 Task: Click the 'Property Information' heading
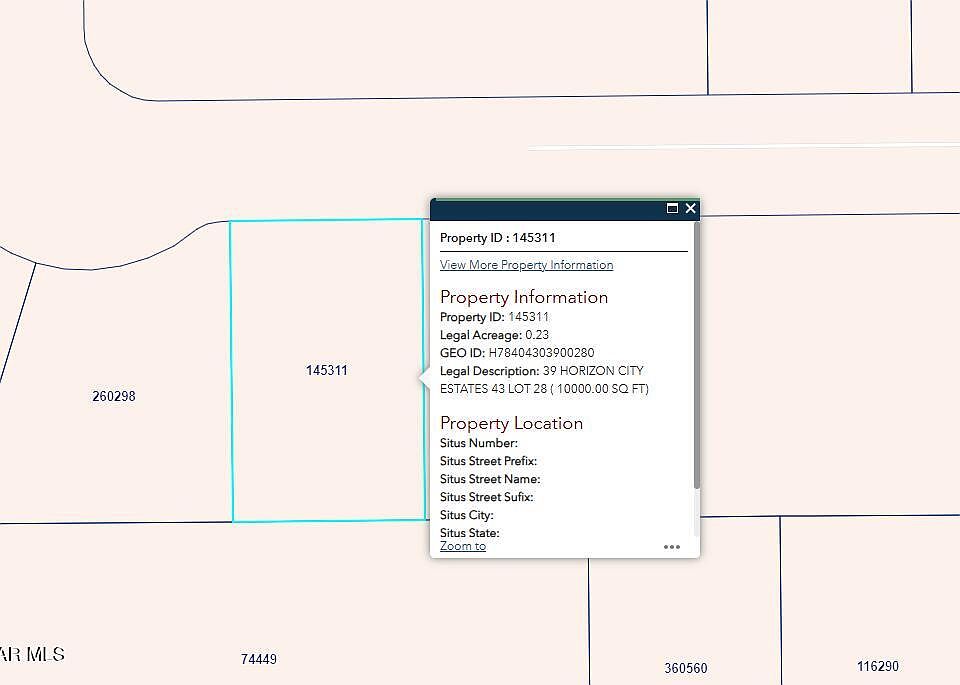(x=524, y=298)
